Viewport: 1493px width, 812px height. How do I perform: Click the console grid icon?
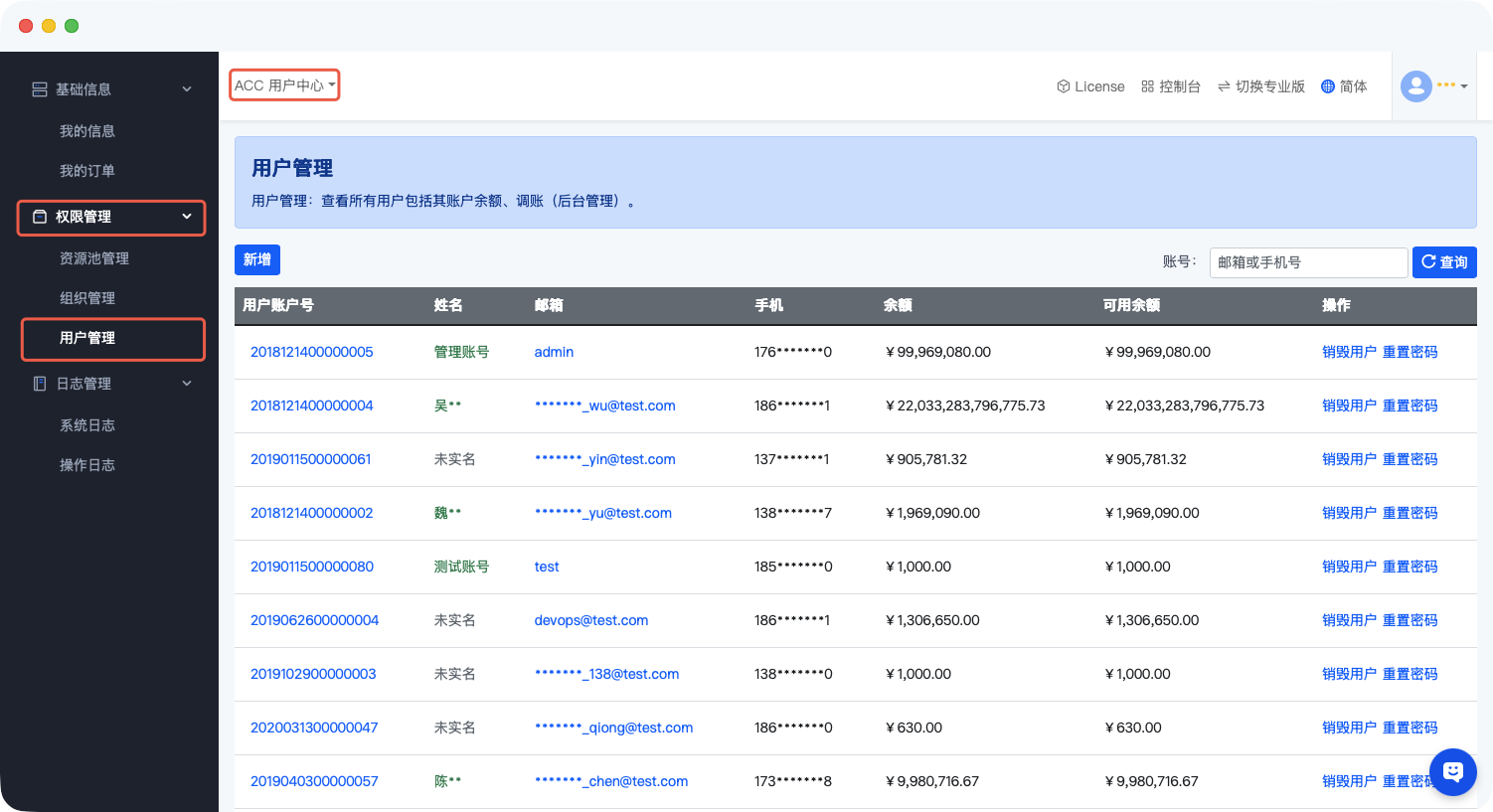[1147, 86]
